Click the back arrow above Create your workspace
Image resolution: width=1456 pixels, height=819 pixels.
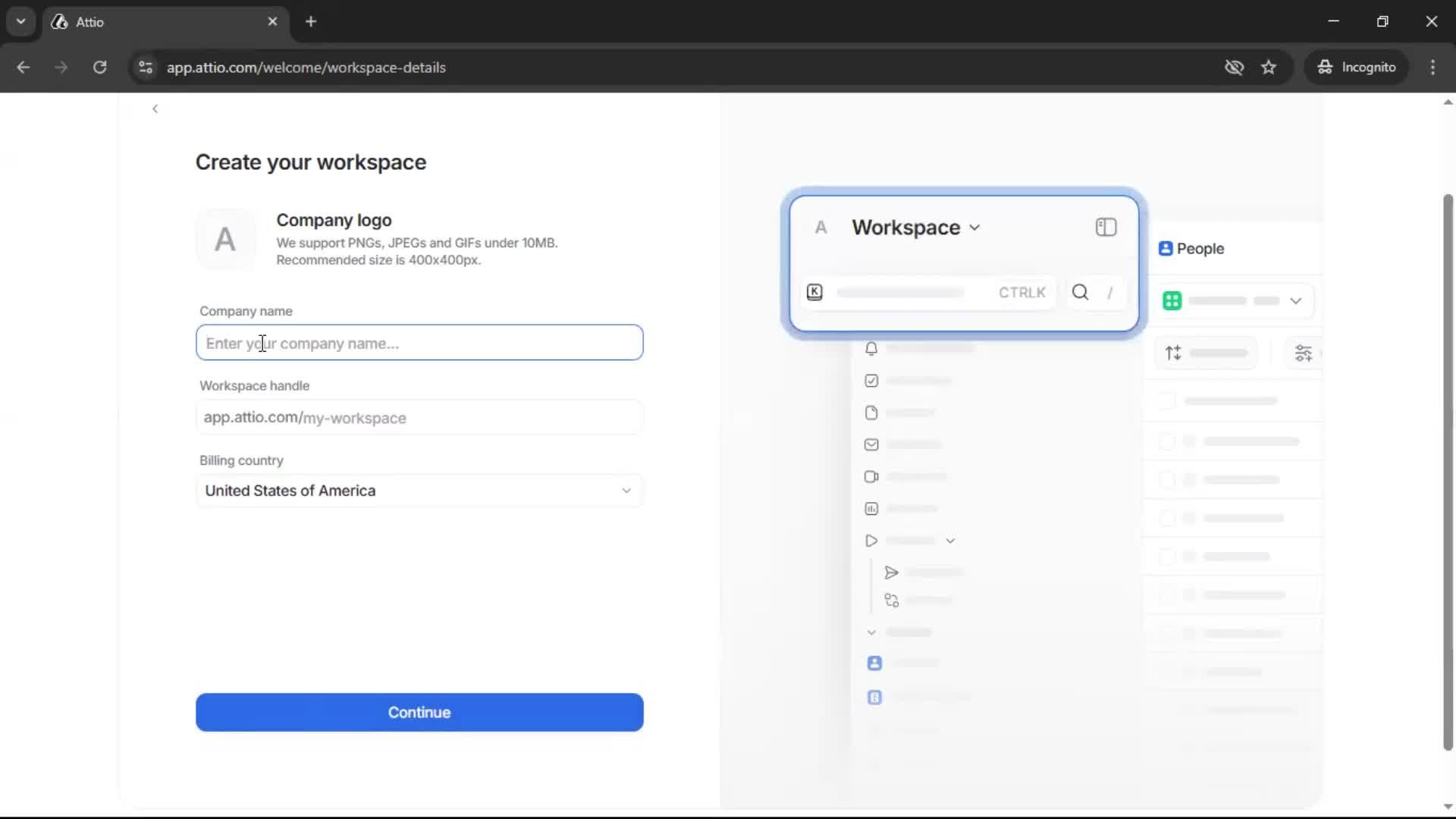point(155,108)
